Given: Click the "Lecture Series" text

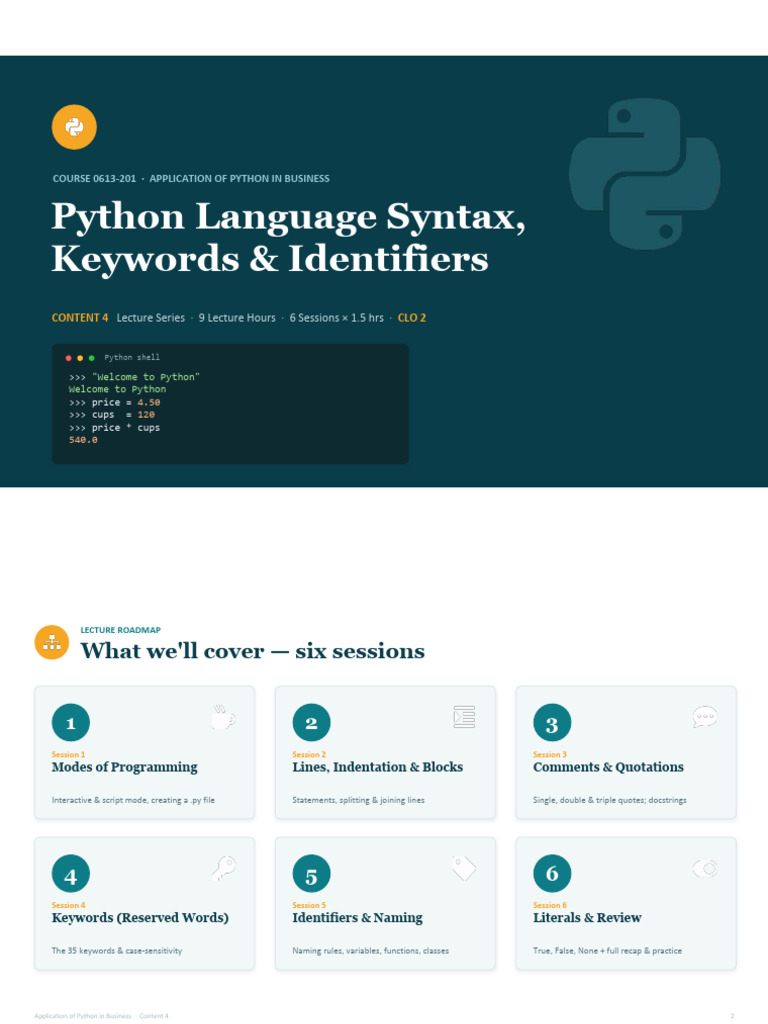Looking at the screenshot, I should [151, 317].
